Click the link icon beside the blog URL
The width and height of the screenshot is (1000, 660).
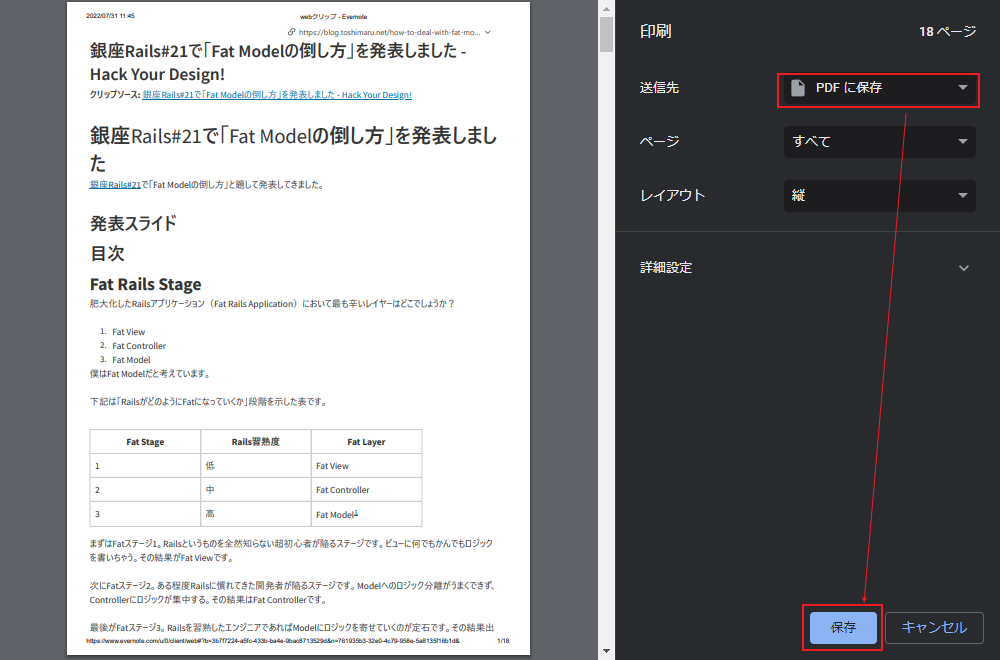[x=291, y=32]
